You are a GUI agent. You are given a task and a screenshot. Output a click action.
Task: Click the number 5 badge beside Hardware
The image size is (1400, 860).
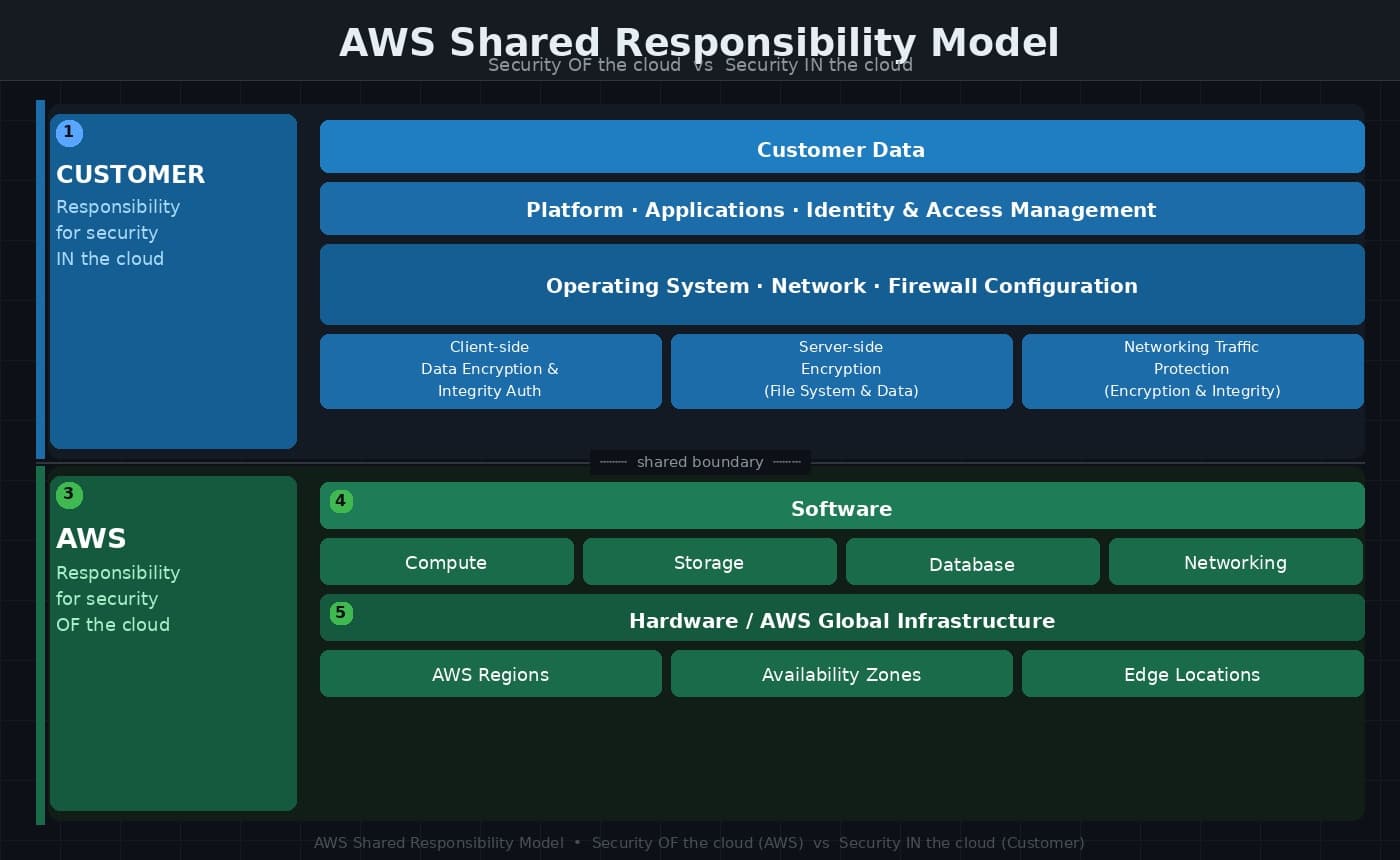pos(341,613)
